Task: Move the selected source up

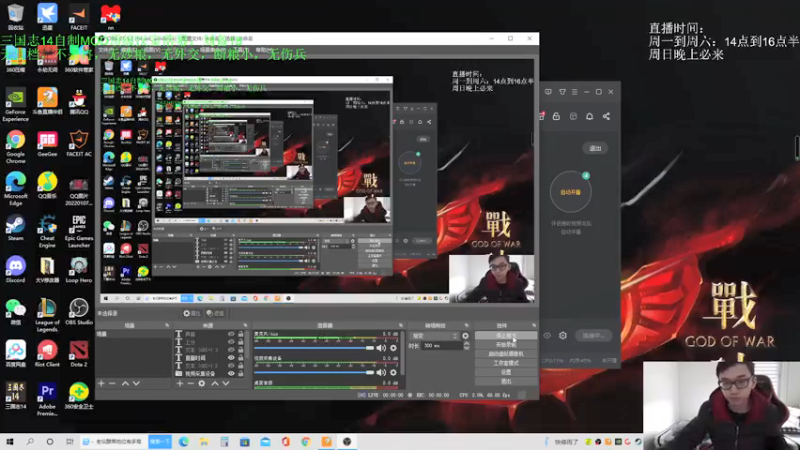Action: click(215, 383)
